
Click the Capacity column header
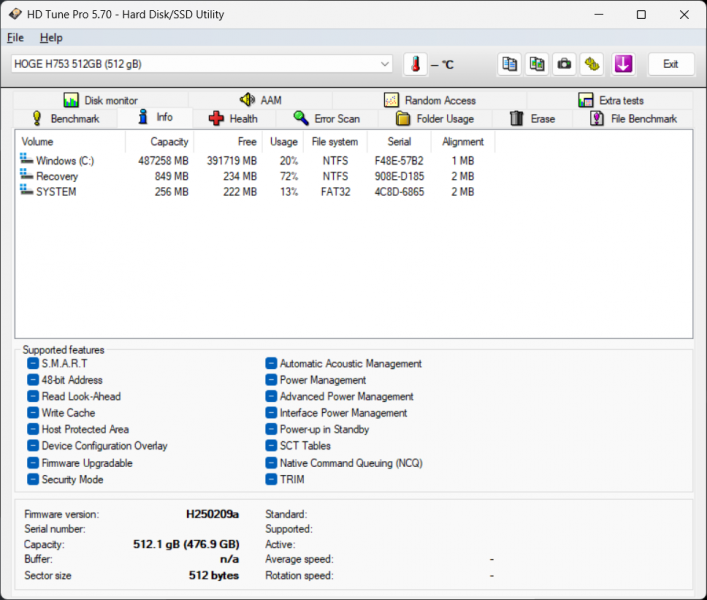click(x=169, y=142)
